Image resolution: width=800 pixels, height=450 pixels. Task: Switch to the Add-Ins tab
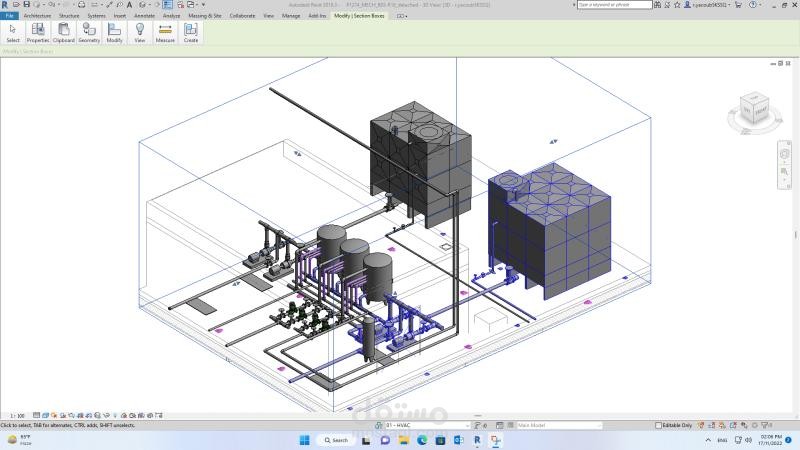(317, 16)
